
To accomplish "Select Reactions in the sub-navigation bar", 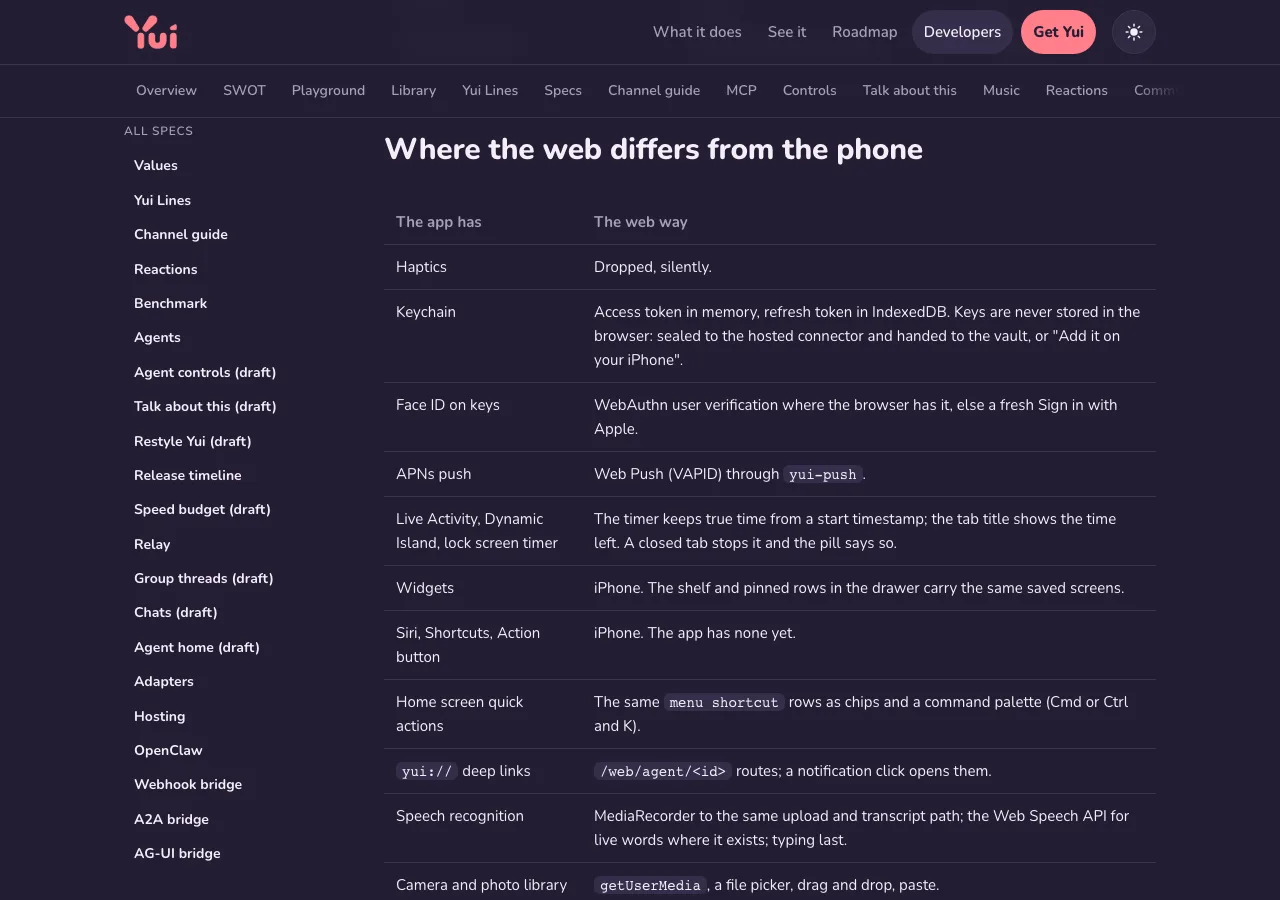I will pos(1077,90).
